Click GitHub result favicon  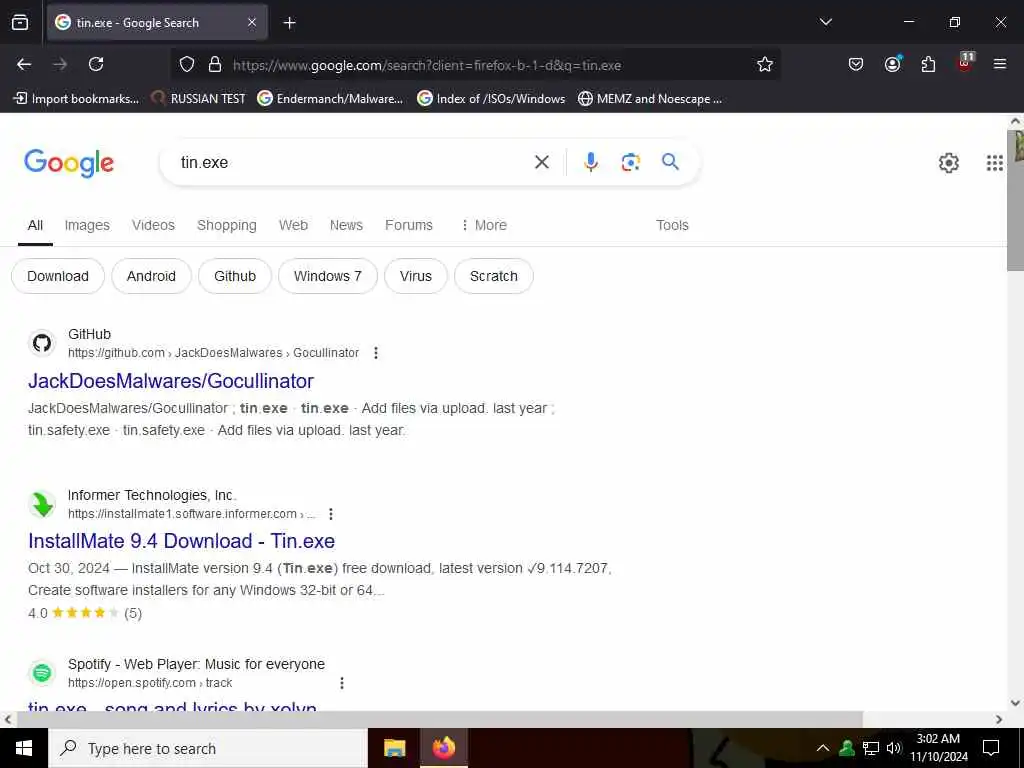[x=42, y=343]
